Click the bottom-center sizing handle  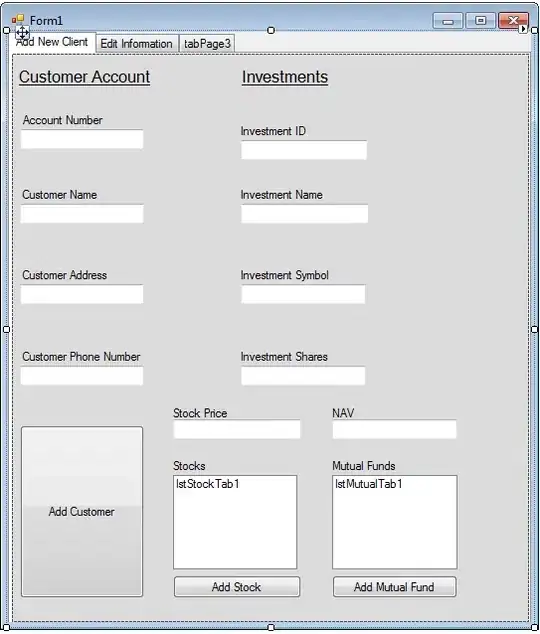click(x=271, y=627)
